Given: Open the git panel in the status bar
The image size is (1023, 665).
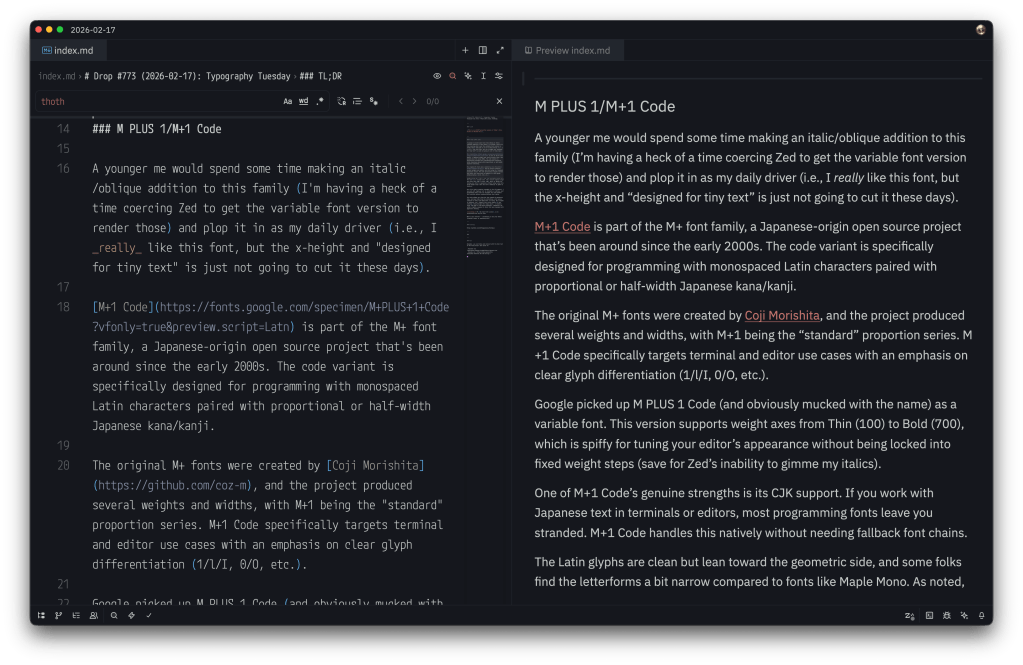Looking at the screenshot, I should (x=59, y=615).
